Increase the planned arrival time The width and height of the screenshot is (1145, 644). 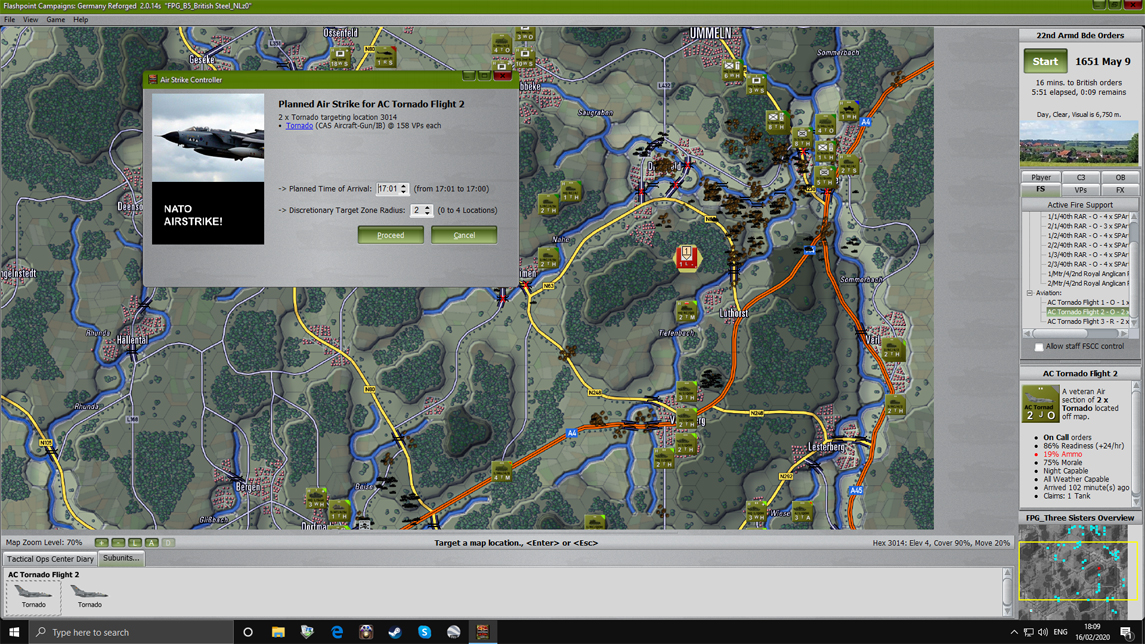404,186
